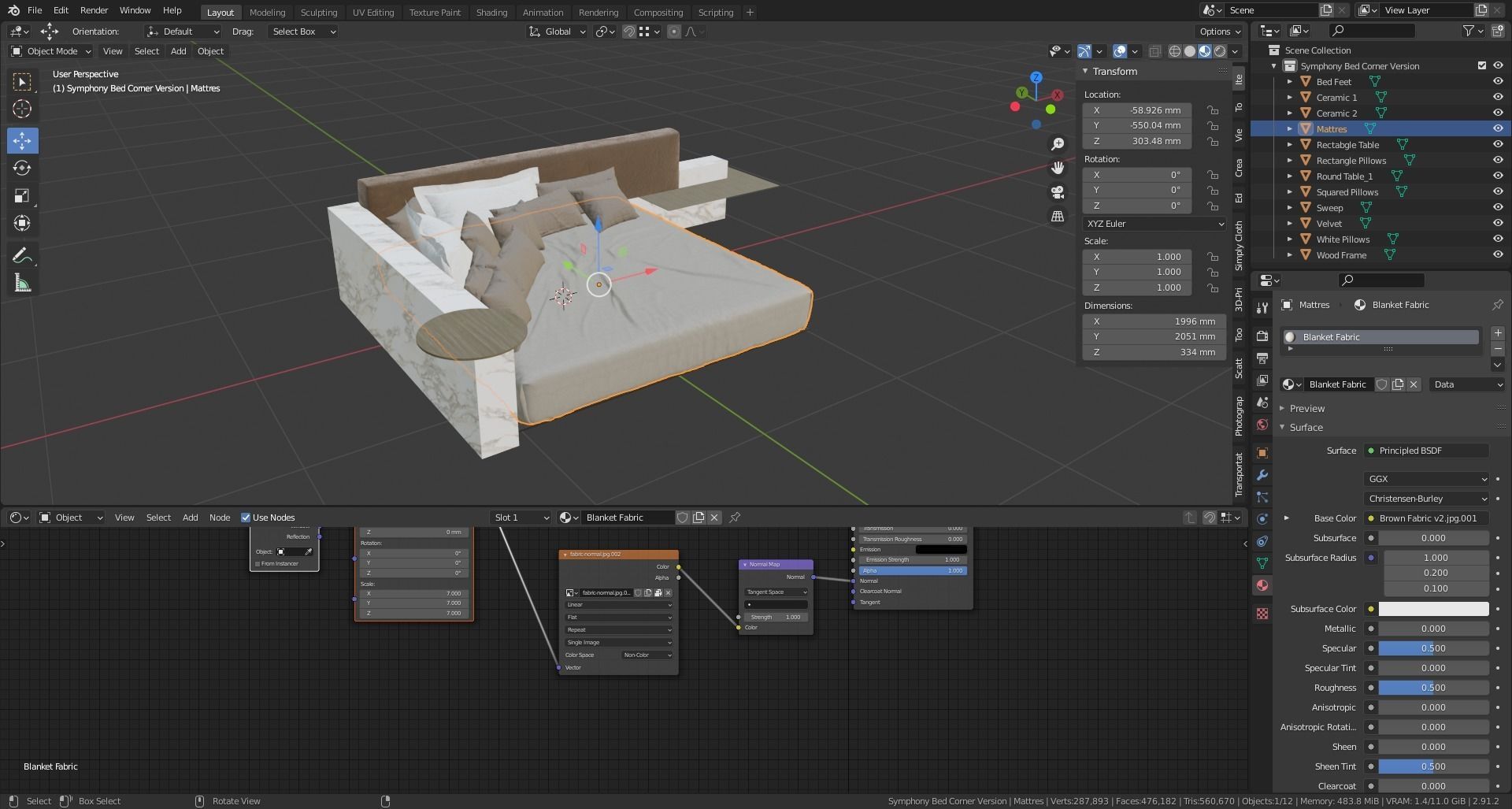Open the XYZ Euler rotation mode dropdown
The width and height of the screenshot is (1512, 809).
pyautogui.click(x=1154, y=224)
